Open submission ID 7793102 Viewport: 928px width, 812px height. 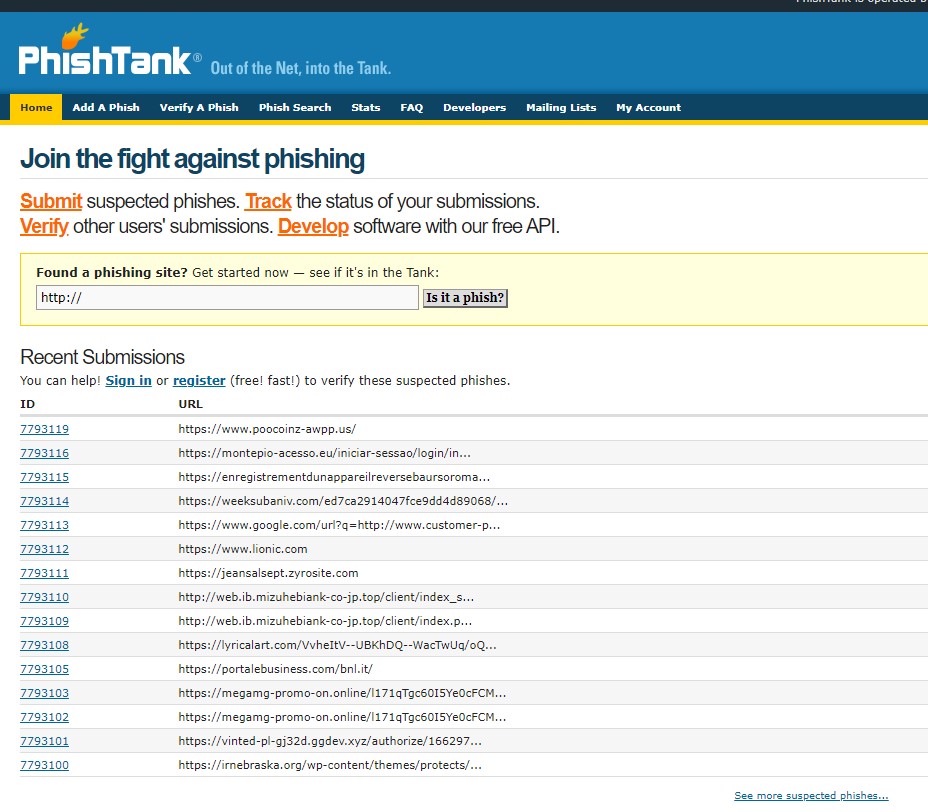pos(44,717)
